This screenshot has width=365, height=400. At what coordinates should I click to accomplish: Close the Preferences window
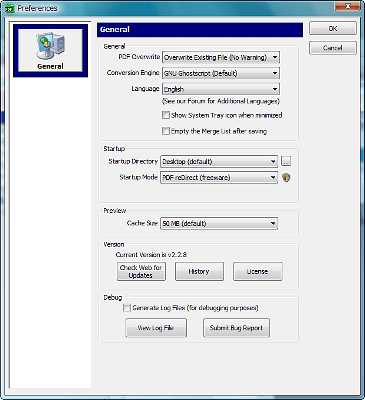click(348, 6)
